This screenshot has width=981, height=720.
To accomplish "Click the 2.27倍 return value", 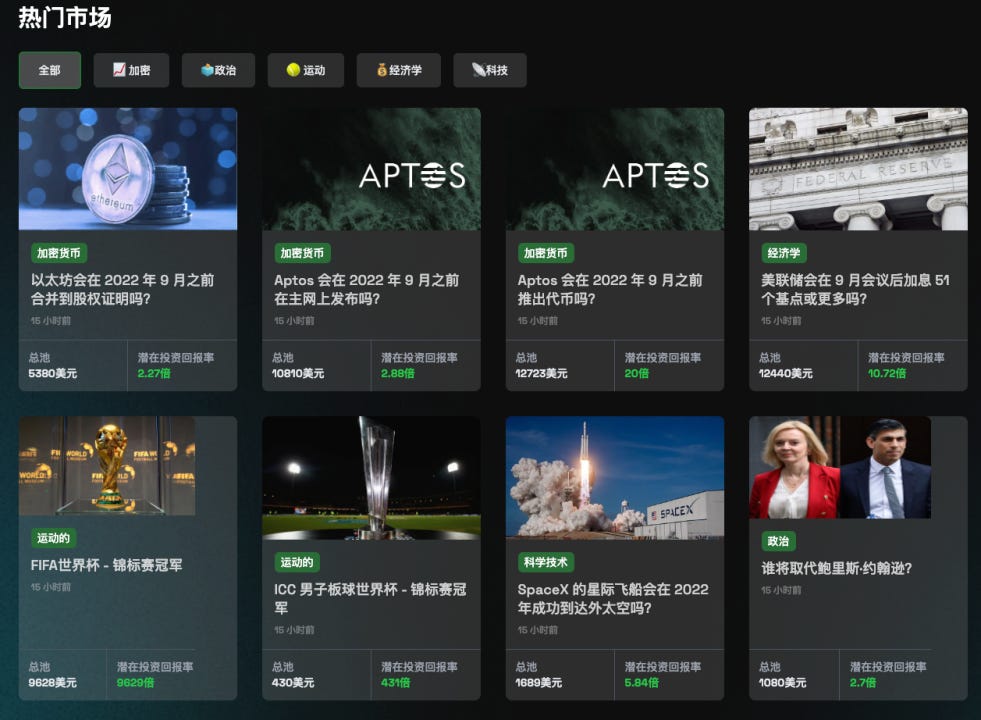I will [154, 373].
